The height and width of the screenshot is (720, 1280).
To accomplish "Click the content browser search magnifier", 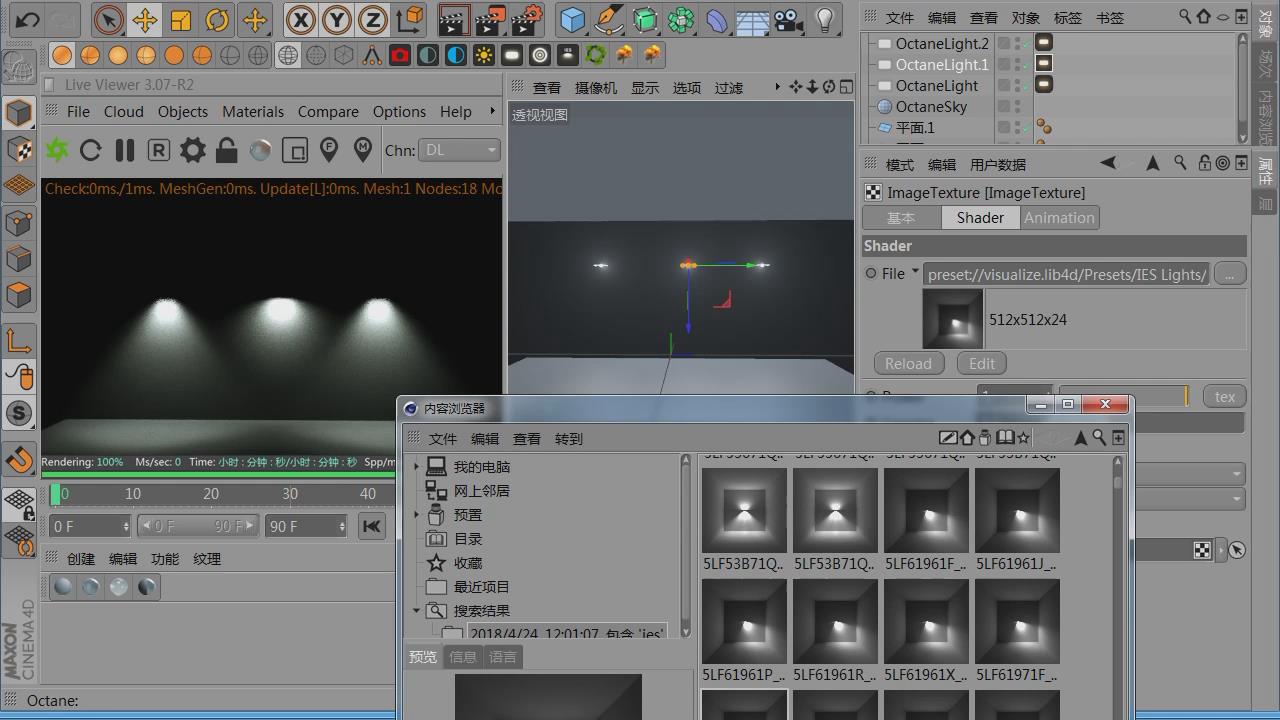I will point(1099,437).
